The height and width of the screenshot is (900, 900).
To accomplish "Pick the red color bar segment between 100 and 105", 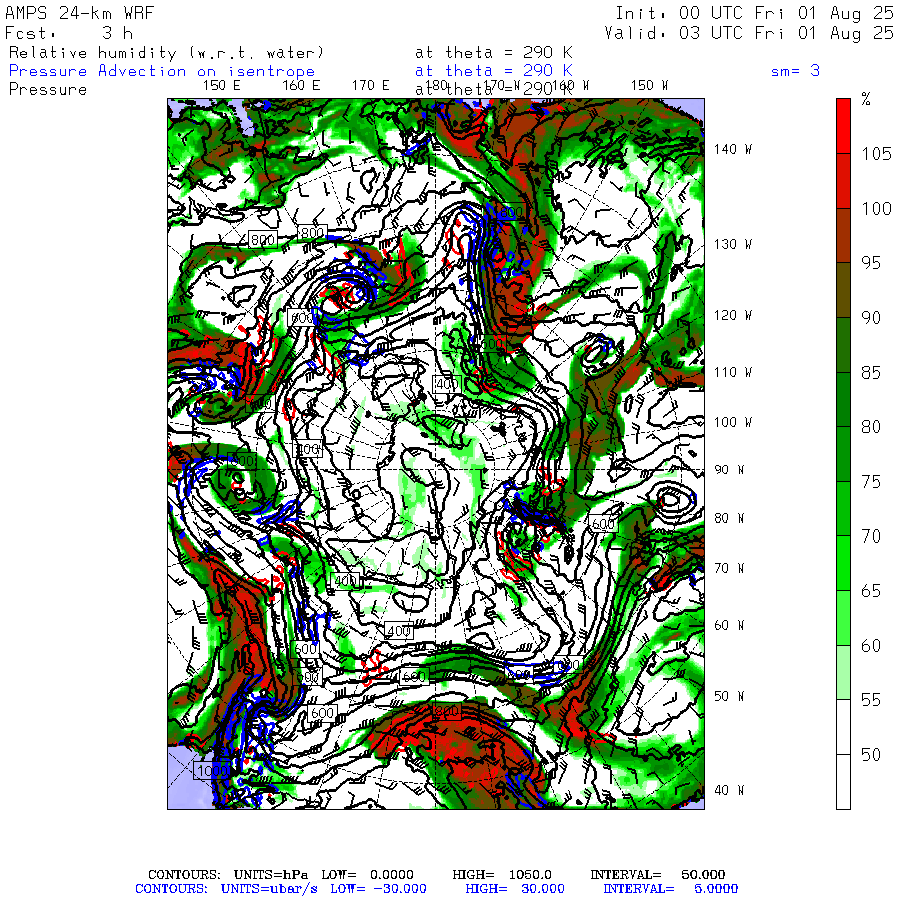I will click(843, 181).
